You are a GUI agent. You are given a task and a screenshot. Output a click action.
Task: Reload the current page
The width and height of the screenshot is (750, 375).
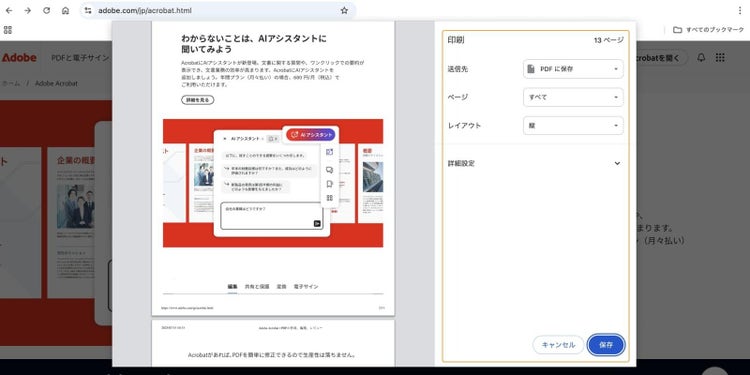pyautogui.click(x=46, y=11)
